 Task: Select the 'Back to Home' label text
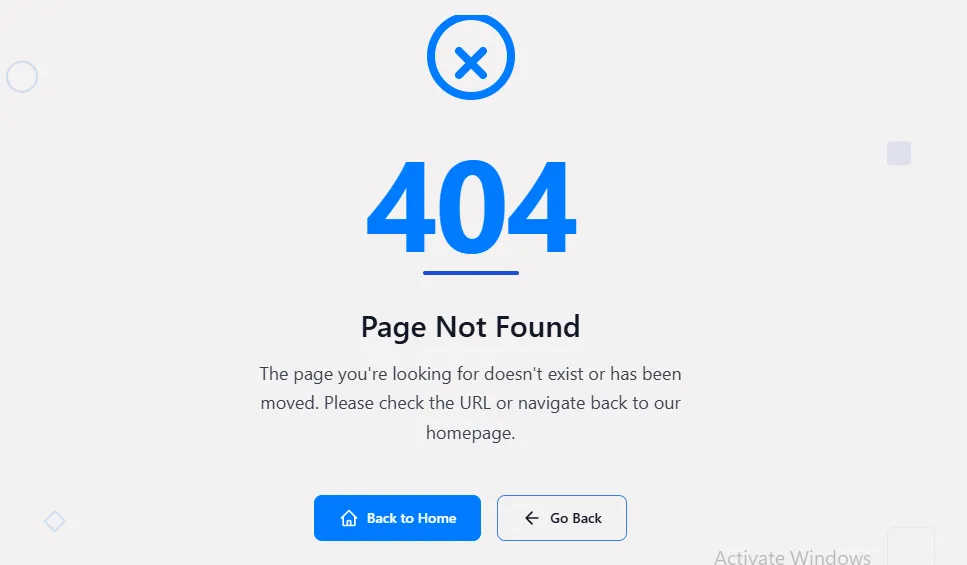(x=411, y=518)
